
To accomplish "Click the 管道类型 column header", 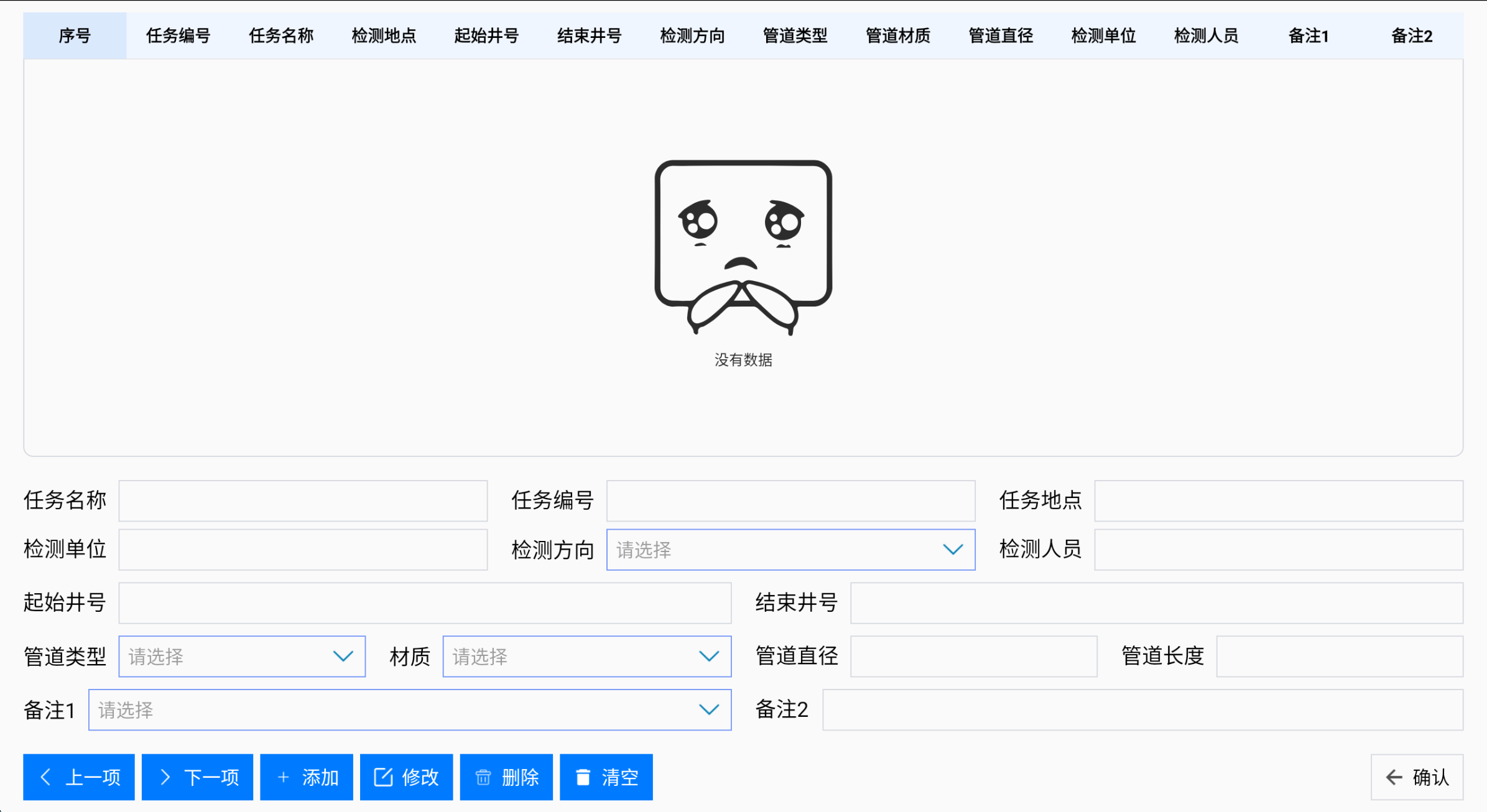I will click(795, 35).
